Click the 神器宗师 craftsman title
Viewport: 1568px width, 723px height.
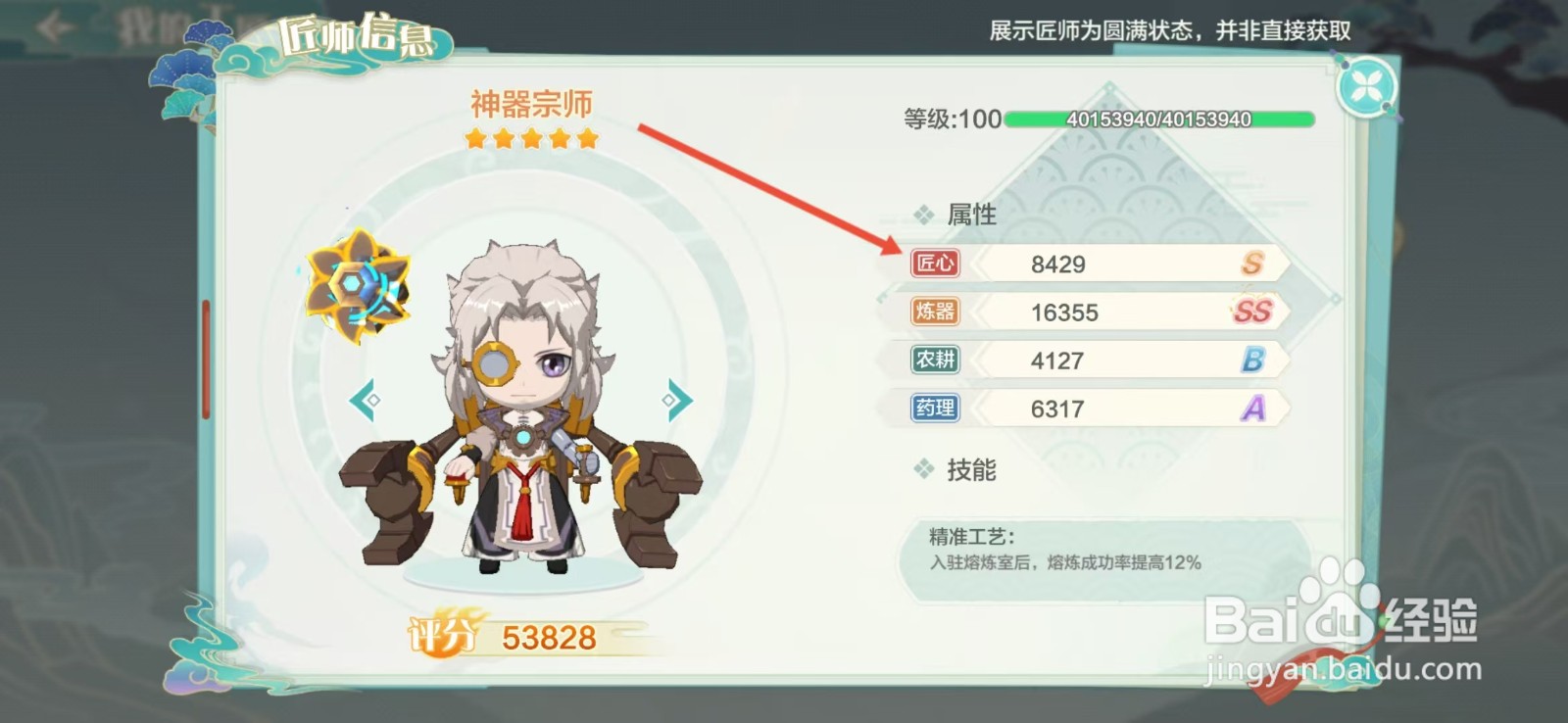click(531, 104)
